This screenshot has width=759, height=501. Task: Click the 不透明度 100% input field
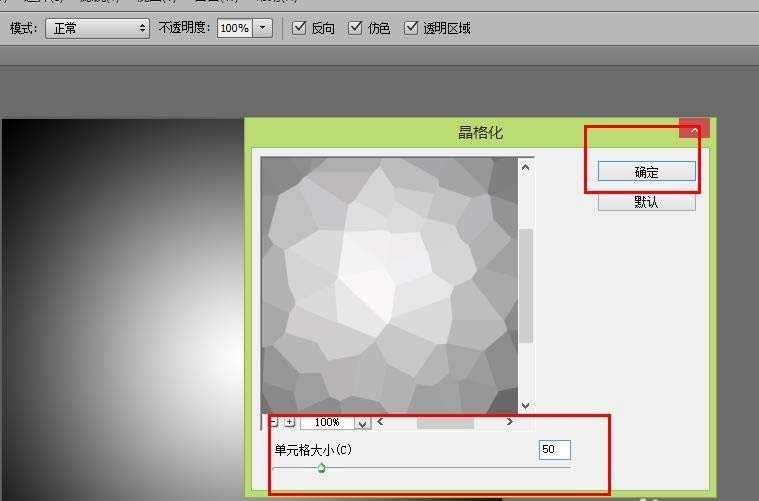pyautogui.click(x=235, y=28)
